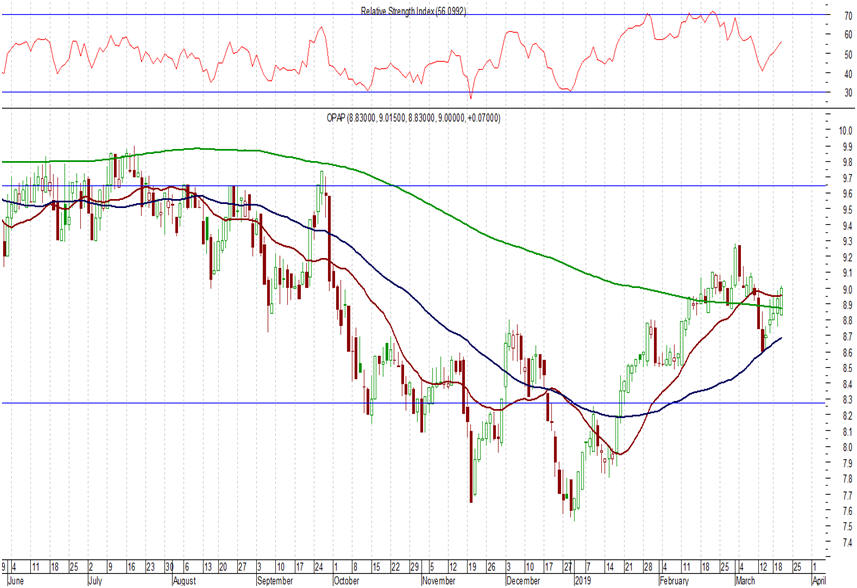Click the price axis value 7.4
Screen dimensions: 857x588
[x=847, y=542]
